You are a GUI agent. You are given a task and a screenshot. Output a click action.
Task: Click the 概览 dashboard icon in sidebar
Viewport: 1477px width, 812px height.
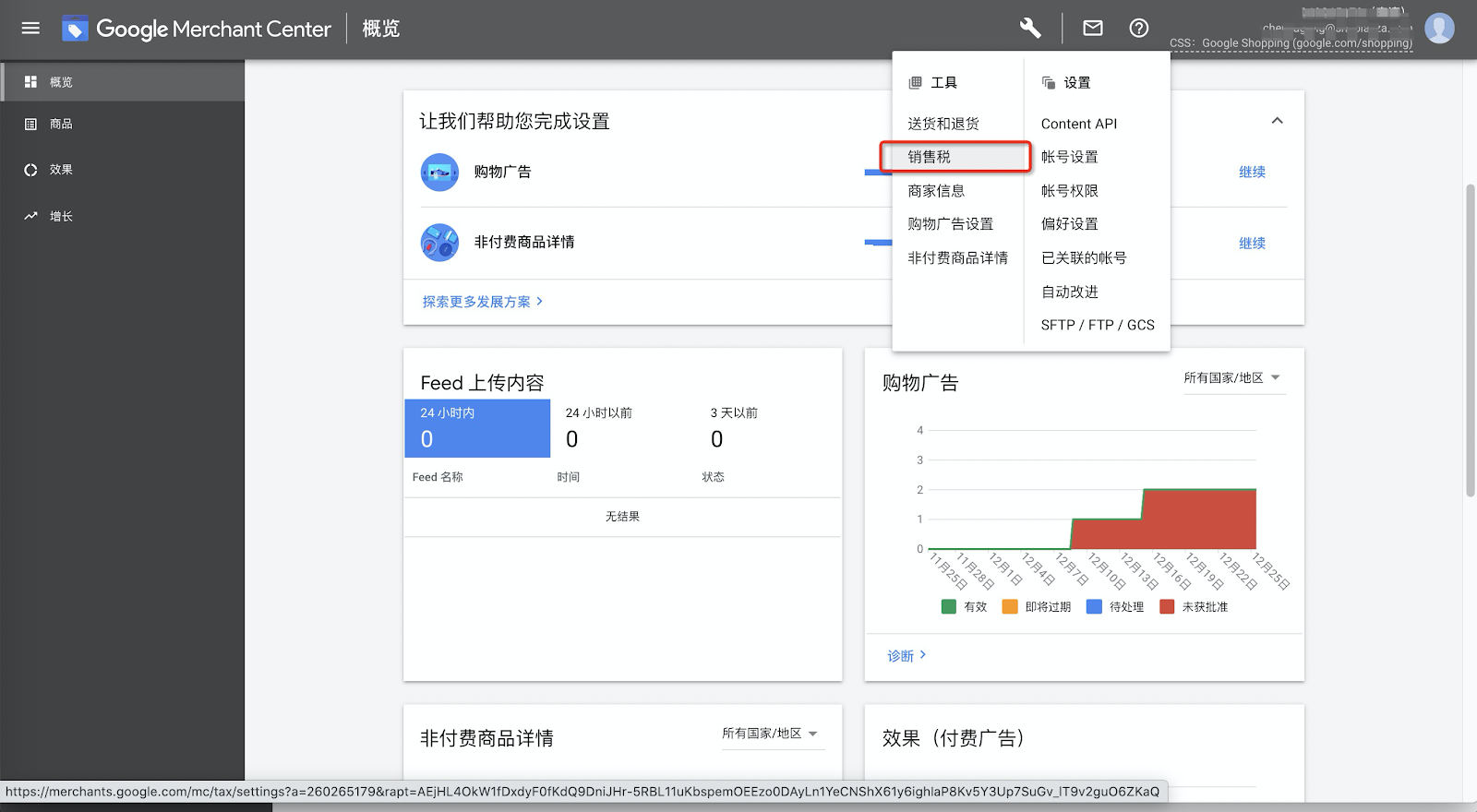click(x=30, y=82)
